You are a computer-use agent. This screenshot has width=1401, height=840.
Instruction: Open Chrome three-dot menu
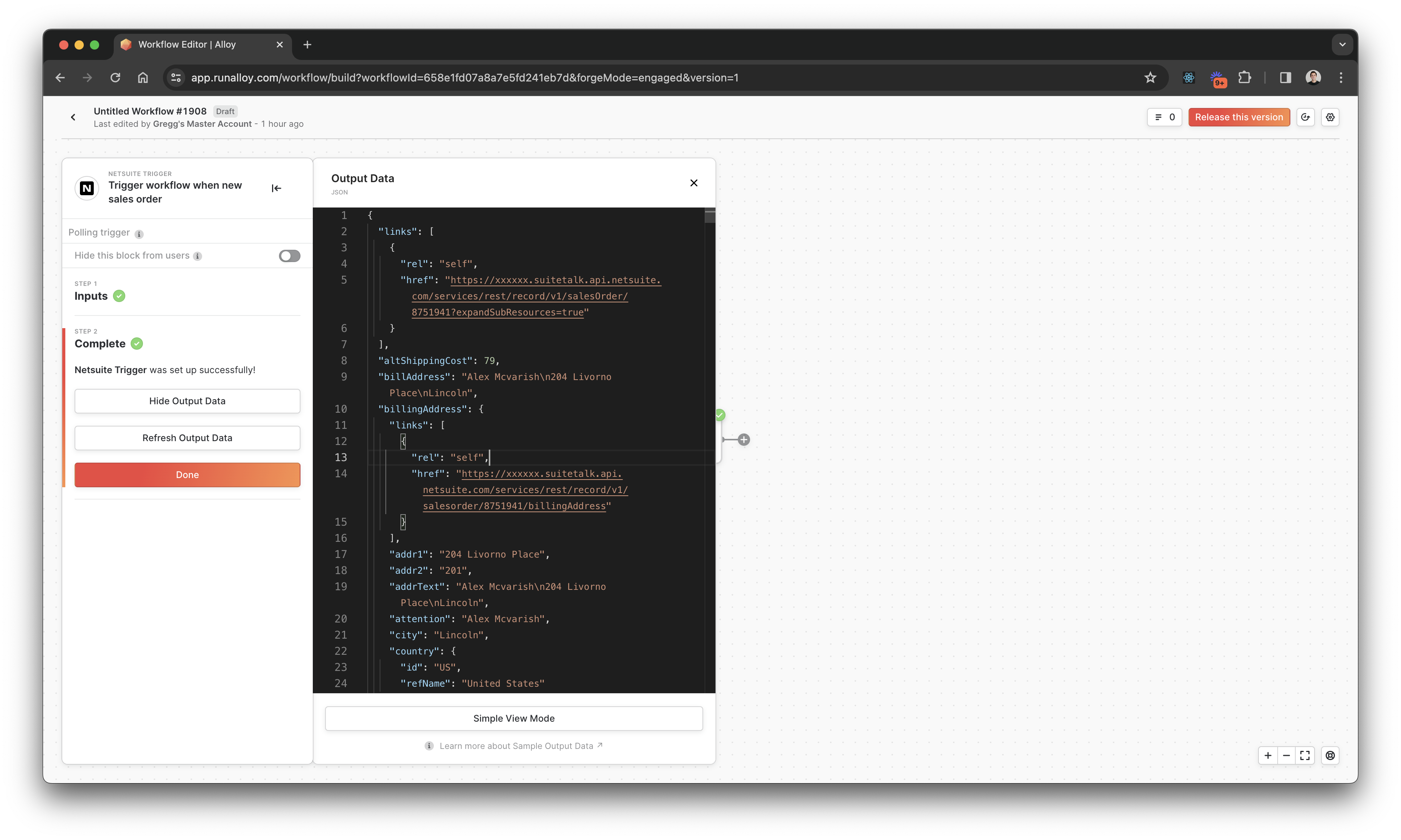(x=1340, y=78)
